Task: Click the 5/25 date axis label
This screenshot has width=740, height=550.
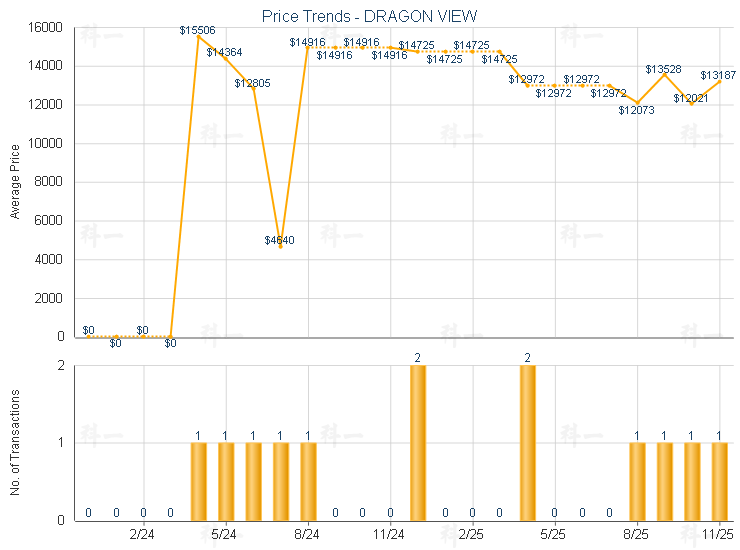Action: click(554, 535)
